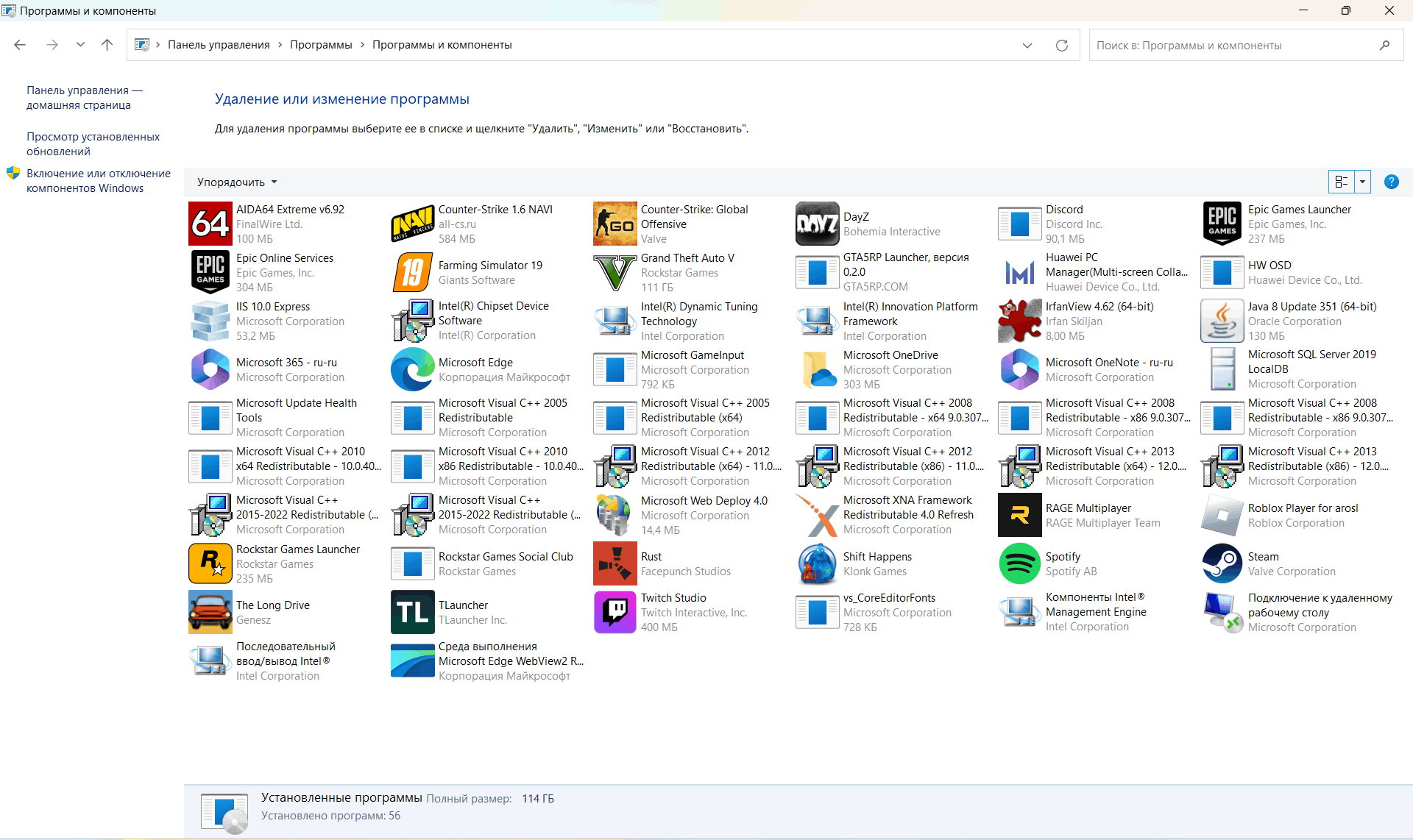Viewport: 1413px width, 840px height.
Task: Click the Rust game icon
Action: (x=615, y=563)
